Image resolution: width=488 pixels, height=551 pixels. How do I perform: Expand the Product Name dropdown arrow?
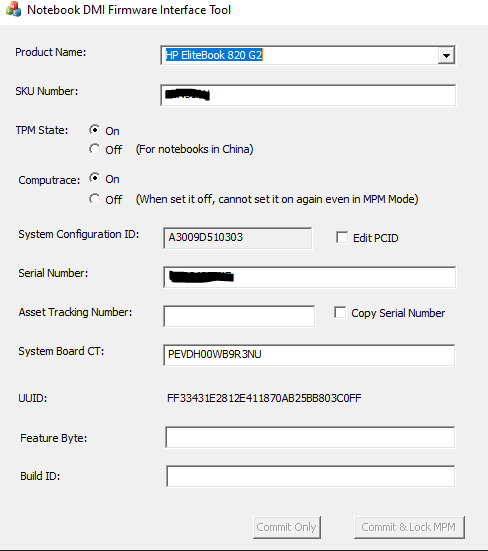[x=446, y=56]
